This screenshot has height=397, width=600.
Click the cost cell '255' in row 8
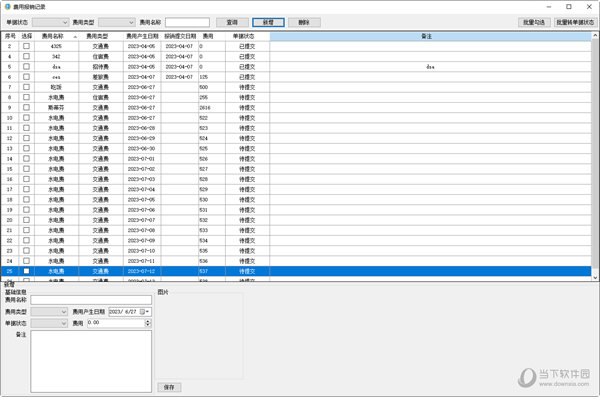(212, 97)
